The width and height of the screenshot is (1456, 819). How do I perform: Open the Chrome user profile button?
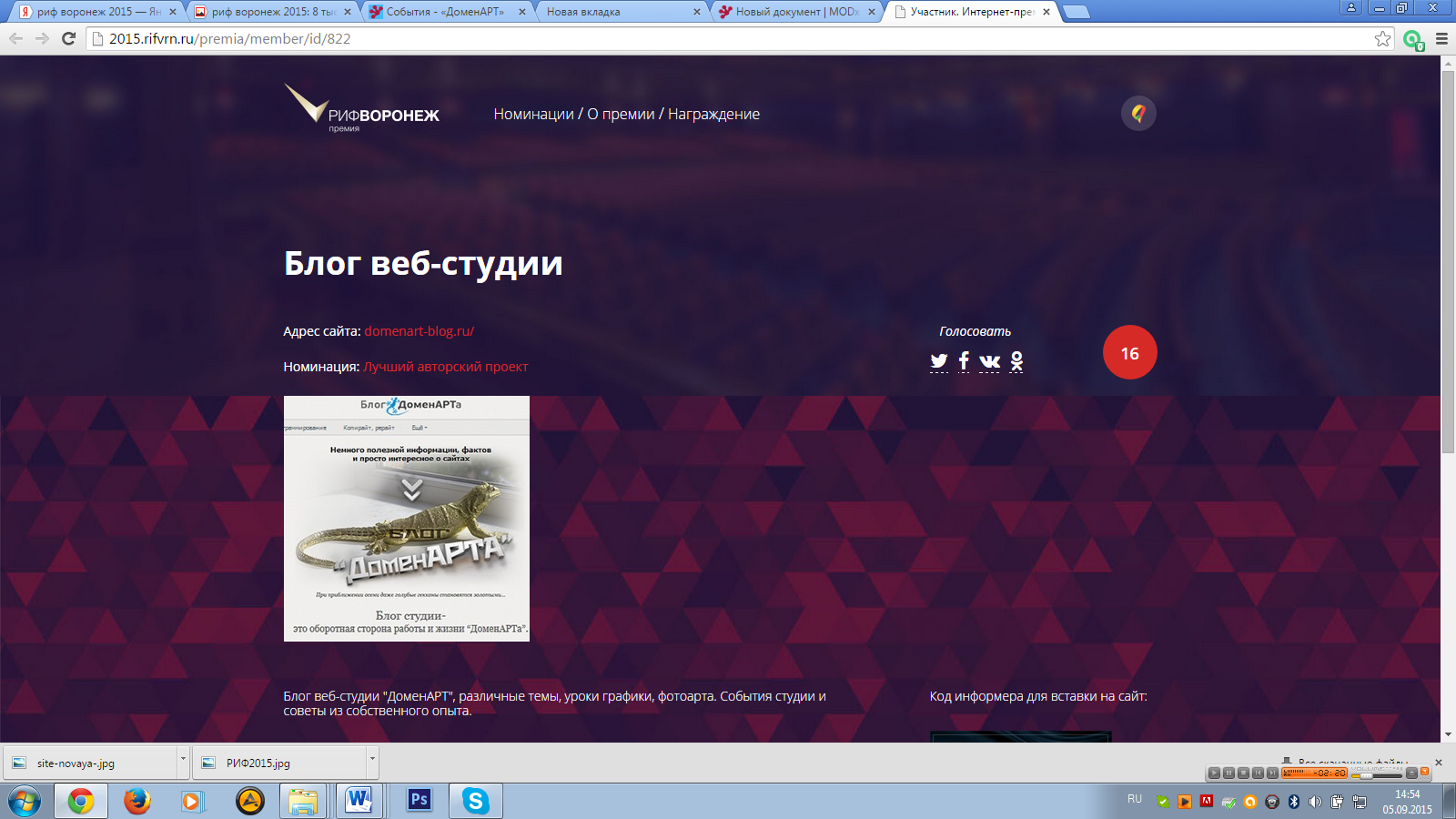(x=1351, y=7)
